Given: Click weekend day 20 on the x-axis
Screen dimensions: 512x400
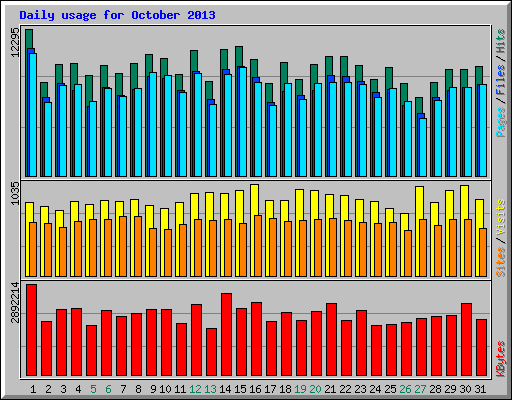Looking at the screenshot, I should (315, 389).
